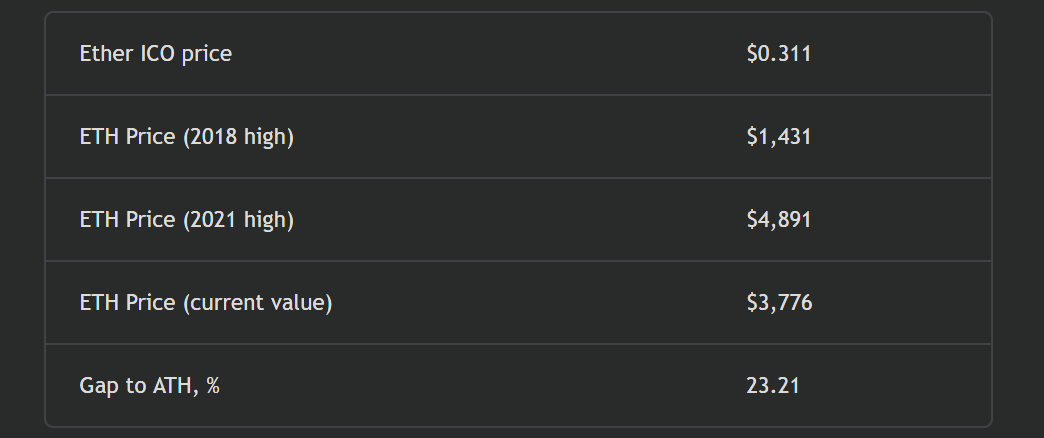Click the "%" symbol in the Gap row
The image size is (1044, 438).
(212, 386)
